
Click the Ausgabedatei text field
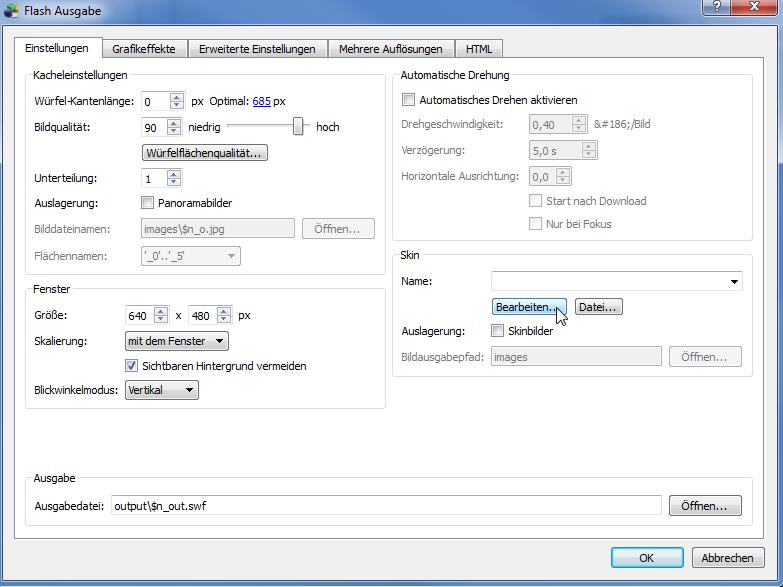click(x=385, y=506)
